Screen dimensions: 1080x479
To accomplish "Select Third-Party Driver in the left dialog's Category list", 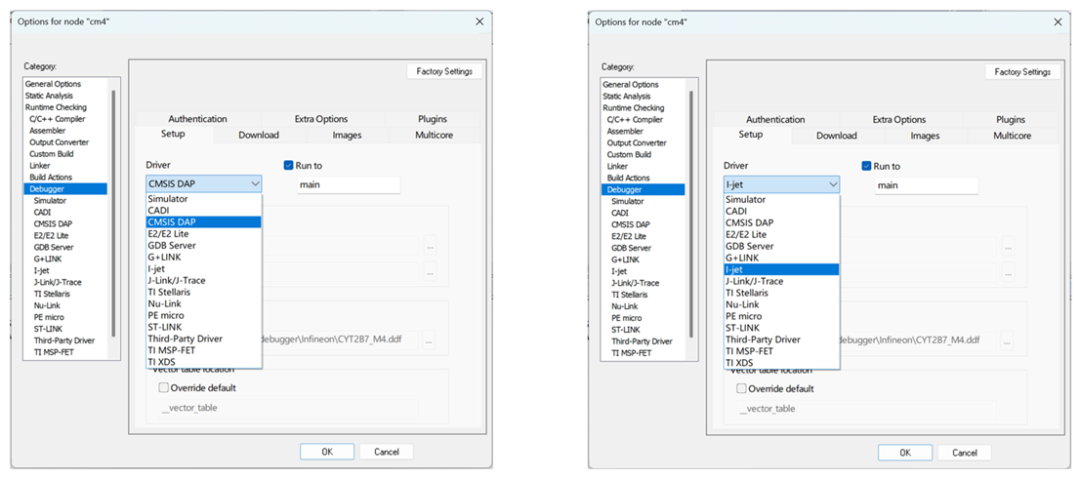I will point(65,340).
